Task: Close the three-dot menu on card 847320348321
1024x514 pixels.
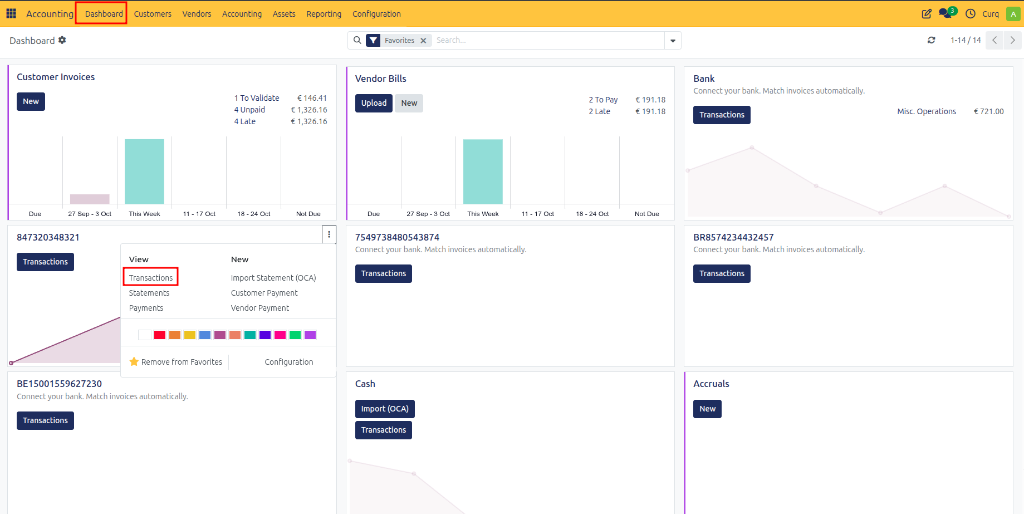Action: 329,234
